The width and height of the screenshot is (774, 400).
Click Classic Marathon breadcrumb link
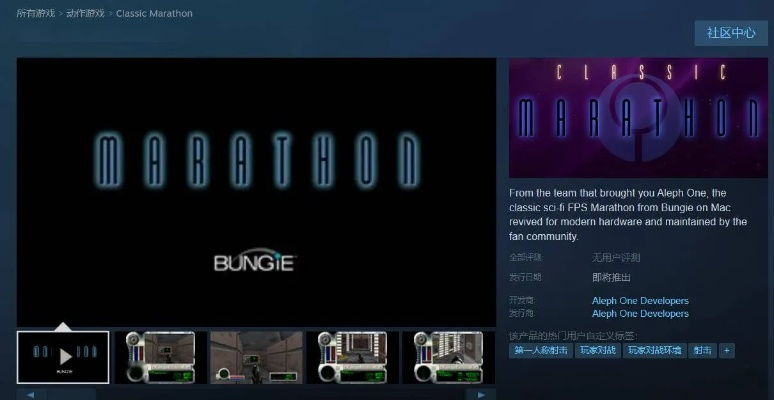(x=154, y=14)
